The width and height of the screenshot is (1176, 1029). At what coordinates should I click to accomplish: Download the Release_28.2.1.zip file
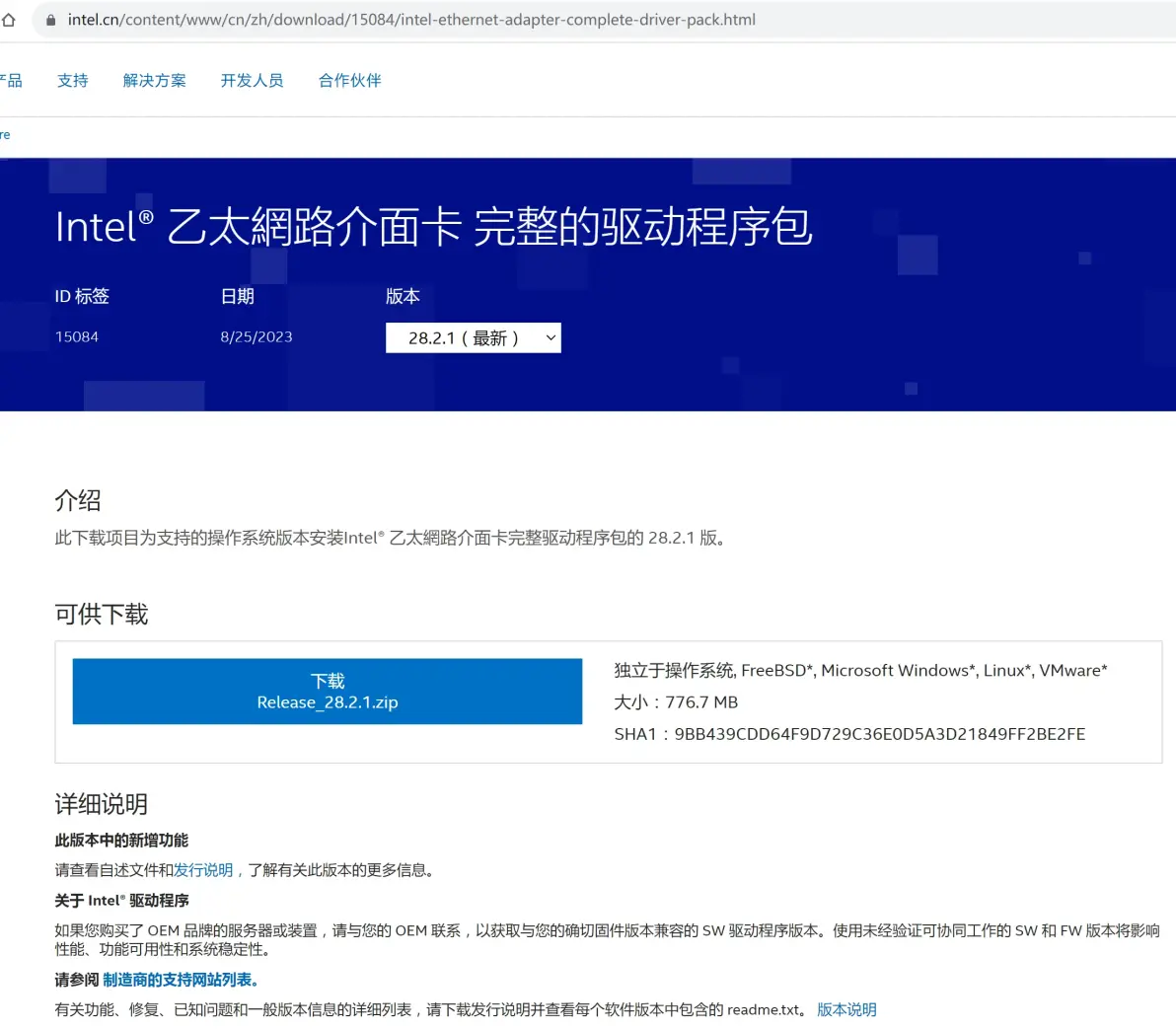click(x=327, y=692)
